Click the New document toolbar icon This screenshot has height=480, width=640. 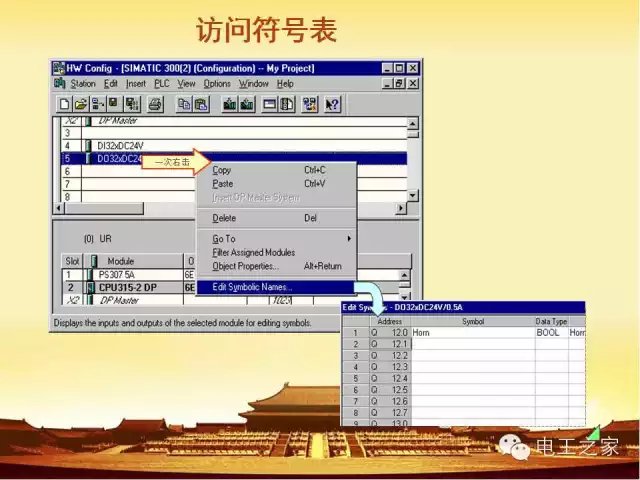[x=64, y=103]
